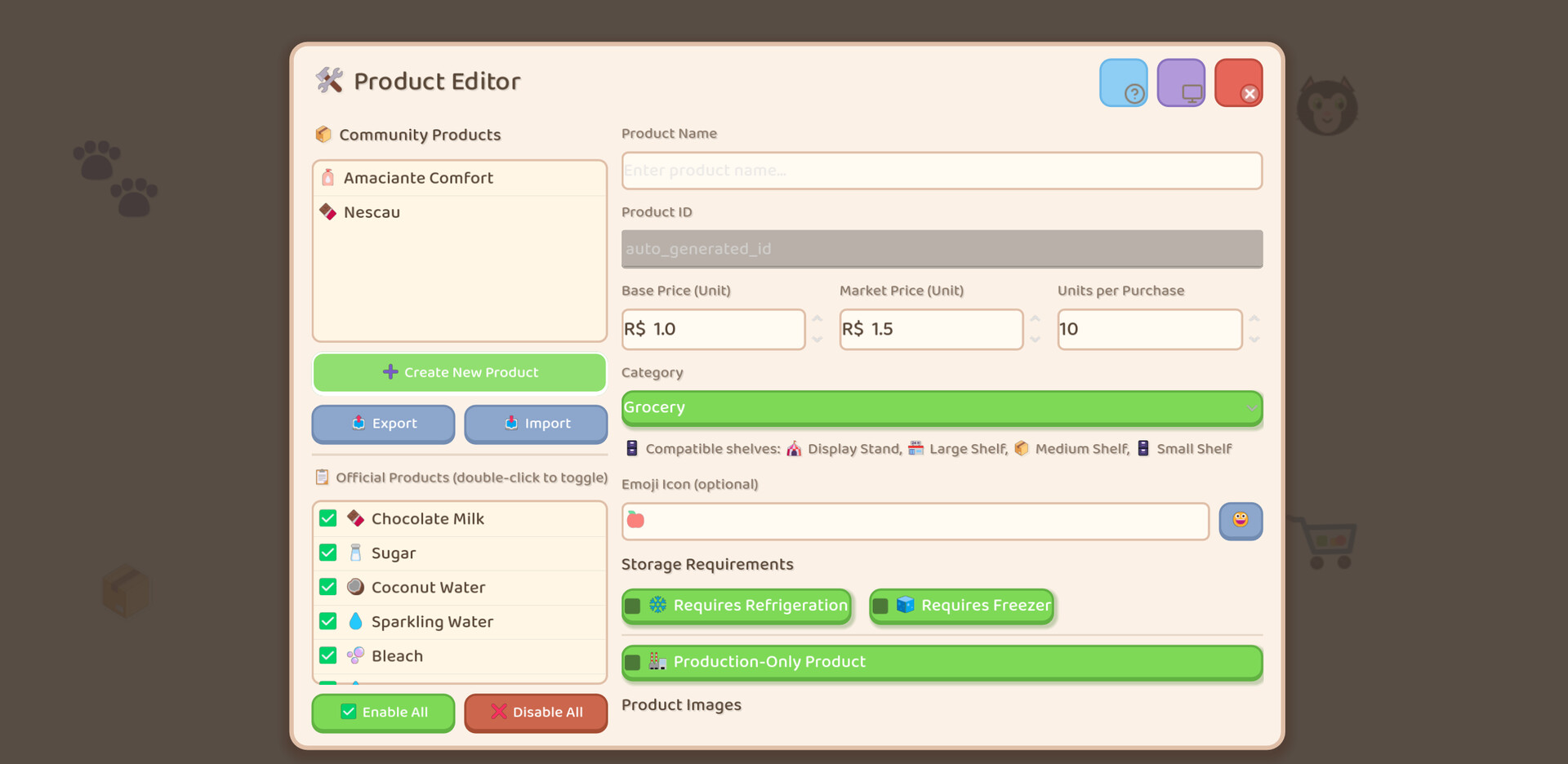
Task: Toggle Production-Only Product option
Action: point(633,662)
